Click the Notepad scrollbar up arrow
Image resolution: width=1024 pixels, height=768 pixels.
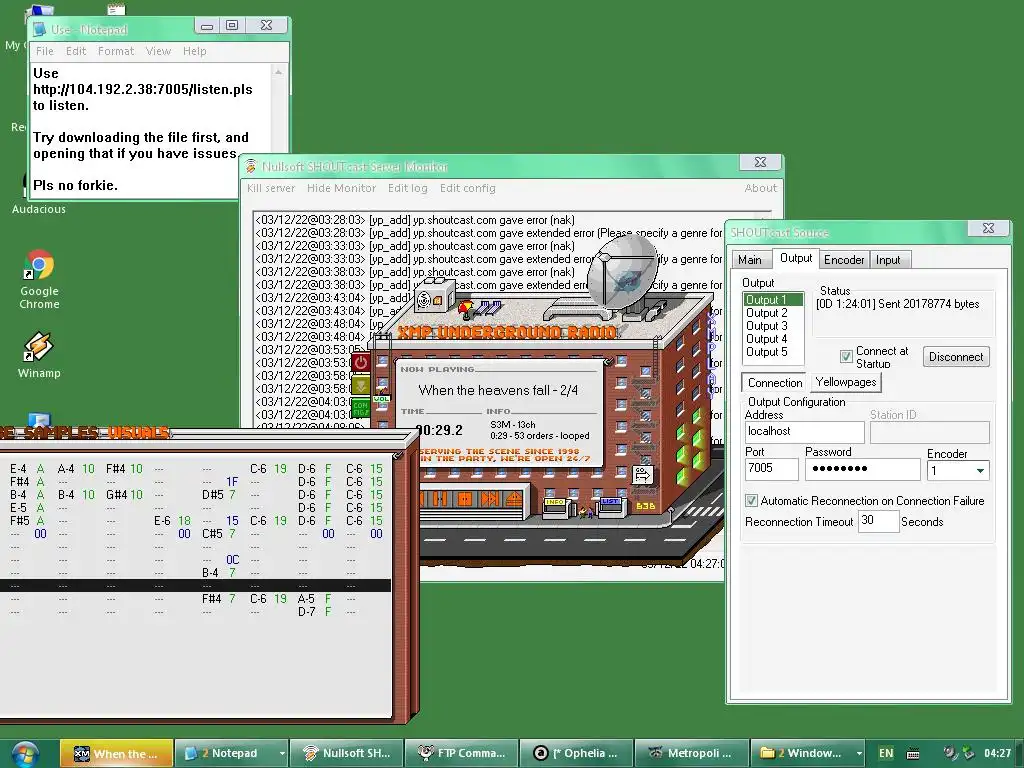pyautogui.click(x=279, y=72)
